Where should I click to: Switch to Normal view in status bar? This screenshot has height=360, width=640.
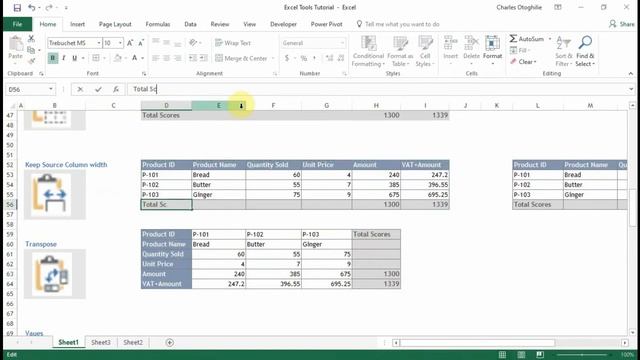(x=502, y=354)
